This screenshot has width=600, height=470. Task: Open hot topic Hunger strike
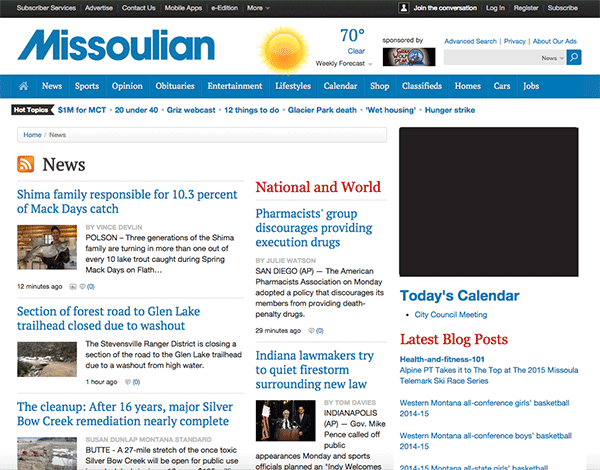[x=450, y=110]
